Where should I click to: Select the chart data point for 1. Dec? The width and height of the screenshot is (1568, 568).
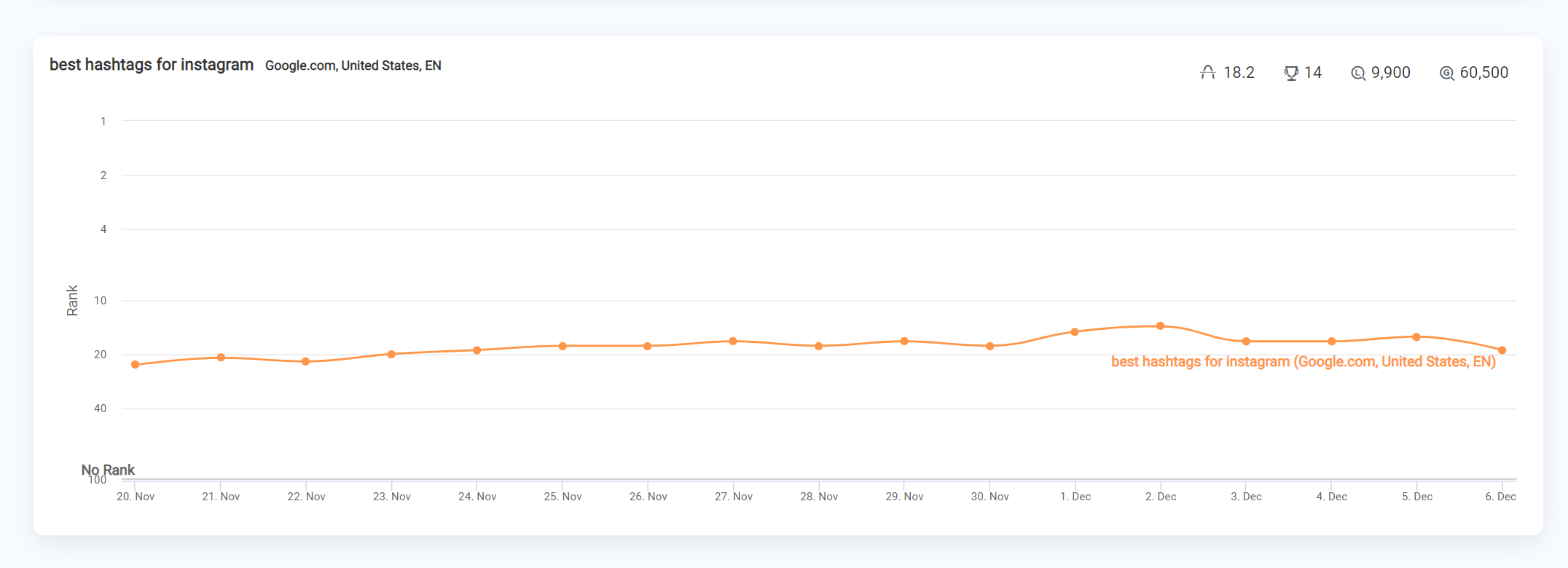coord(1075,332)
